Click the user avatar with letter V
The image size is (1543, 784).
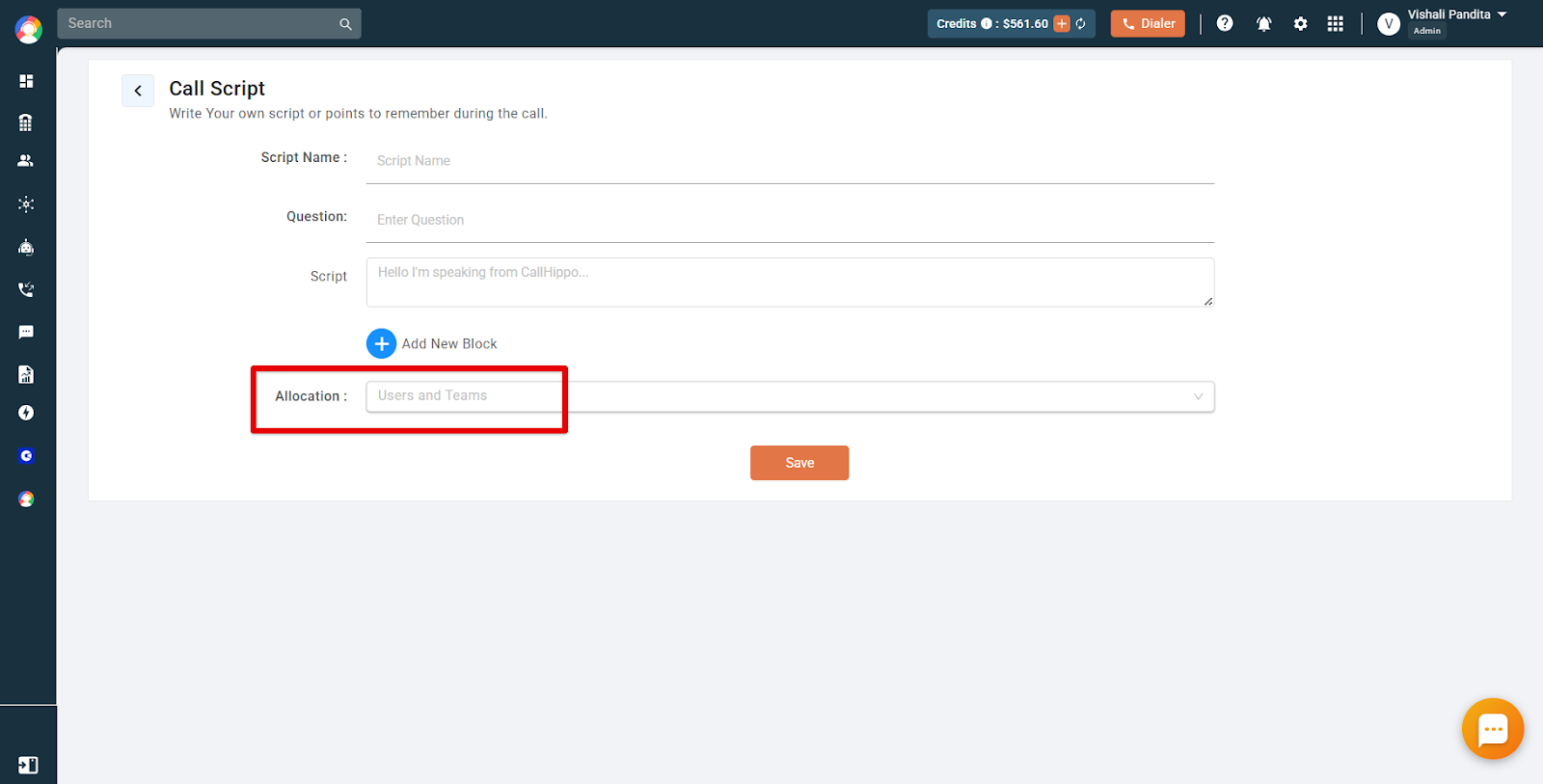click(1389, 24)
